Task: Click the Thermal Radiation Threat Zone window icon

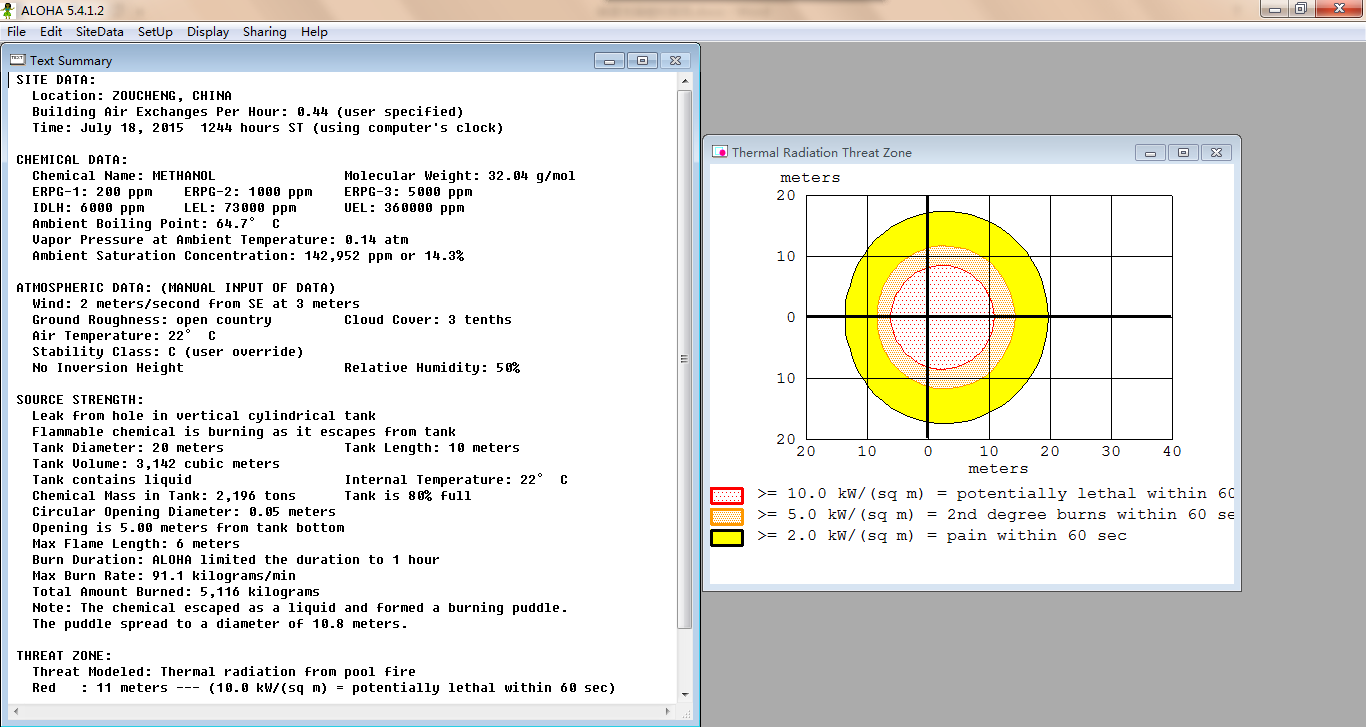Action: pos(719,152)
